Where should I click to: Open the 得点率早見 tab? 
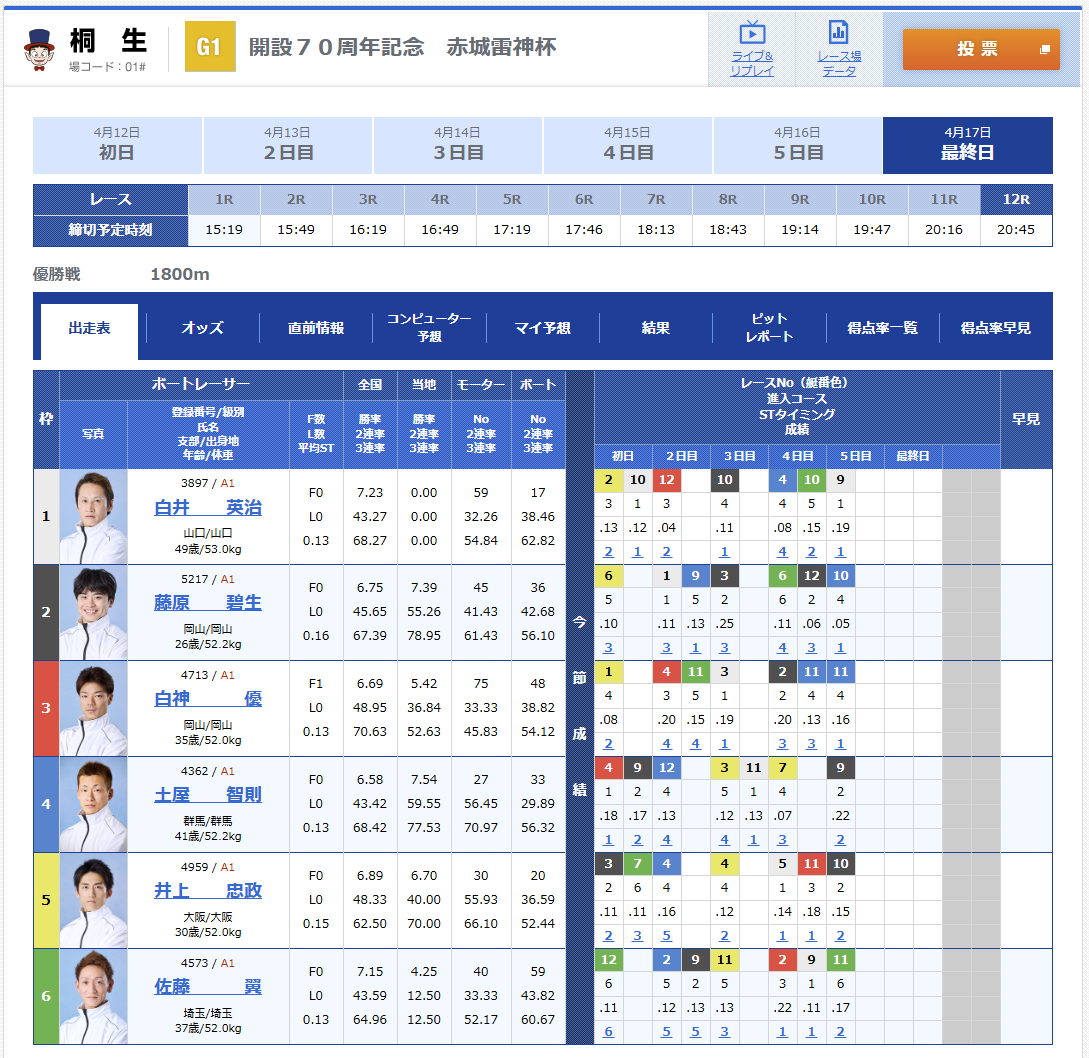pos(996,328)
